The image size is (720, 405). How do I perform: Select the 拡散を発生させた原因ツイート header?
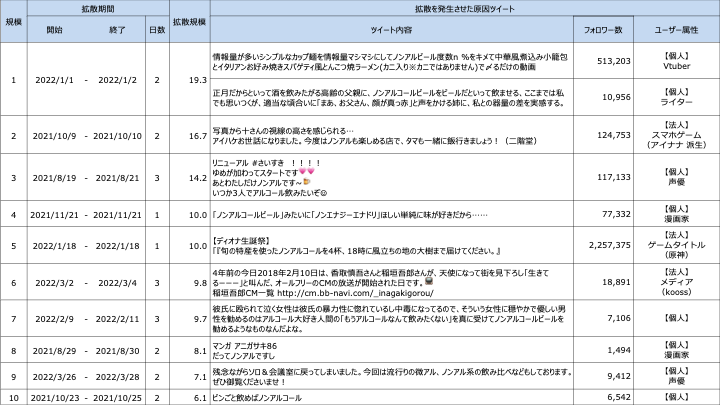465,8
